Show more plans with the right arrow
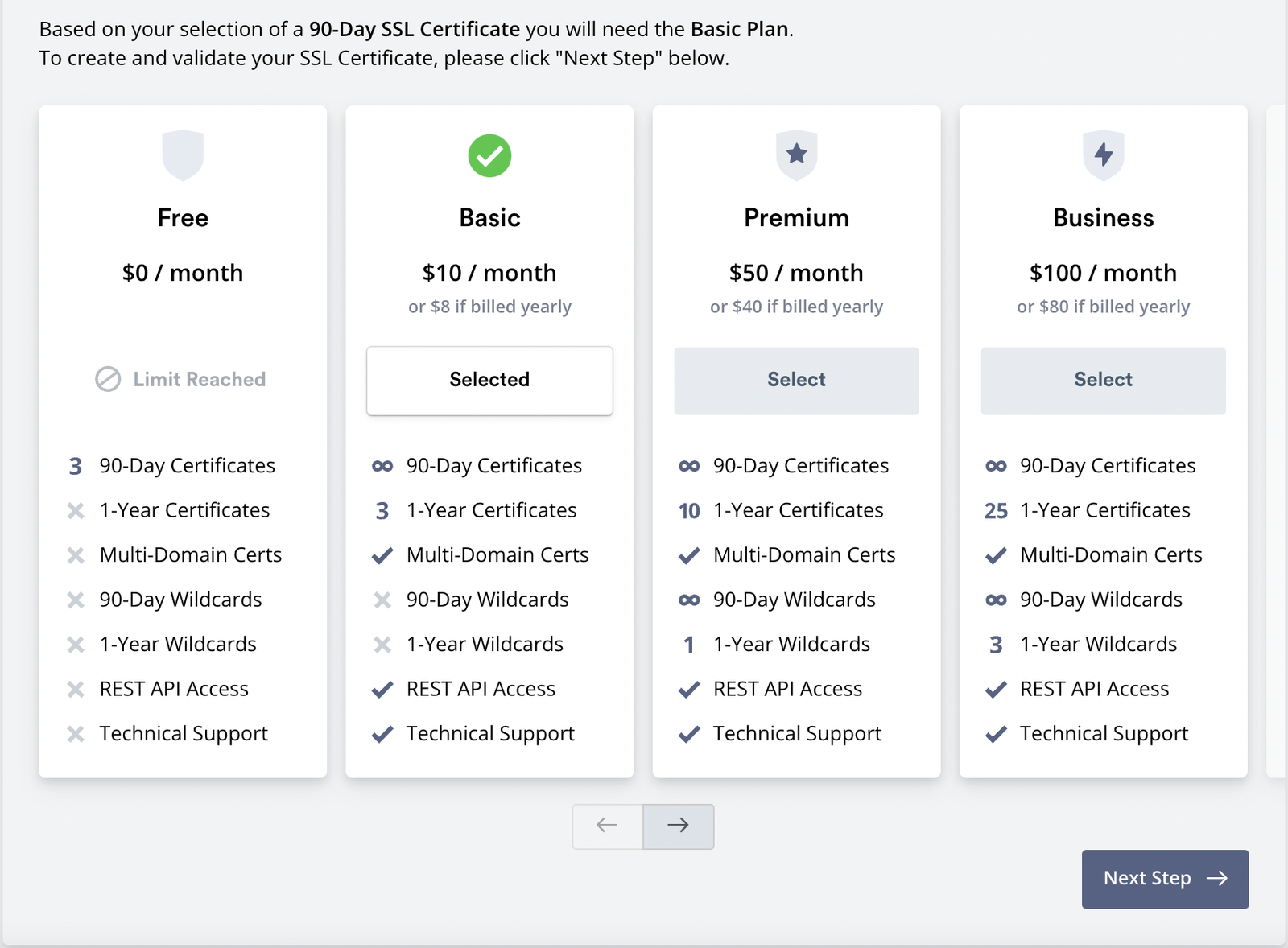The height and width of the screenshot is (948, 1288). pyautogui.click(x=678, y=826)
